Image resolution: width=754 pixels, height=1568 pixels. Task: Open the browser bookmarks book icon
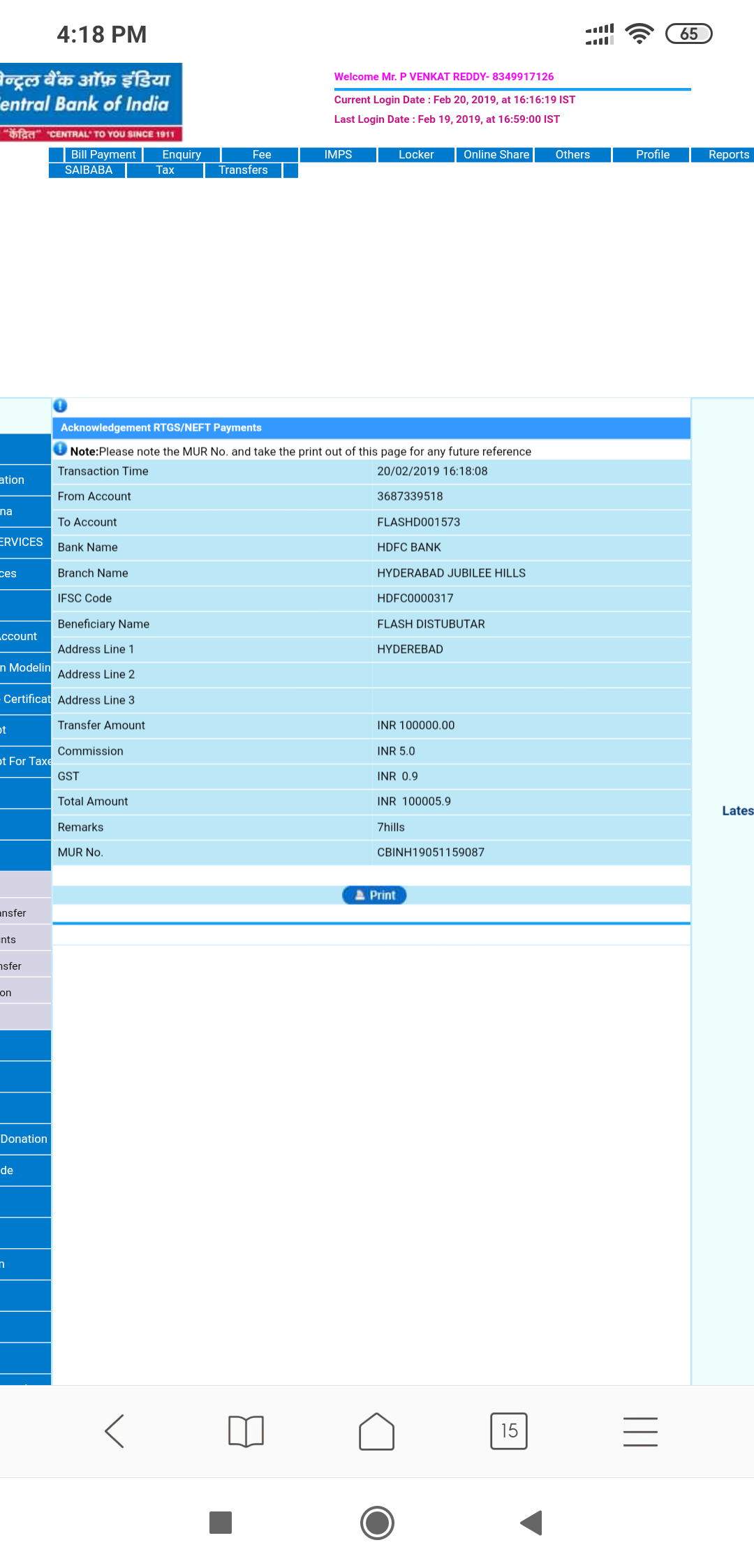pyautogui.click(x=246, y=1431)
